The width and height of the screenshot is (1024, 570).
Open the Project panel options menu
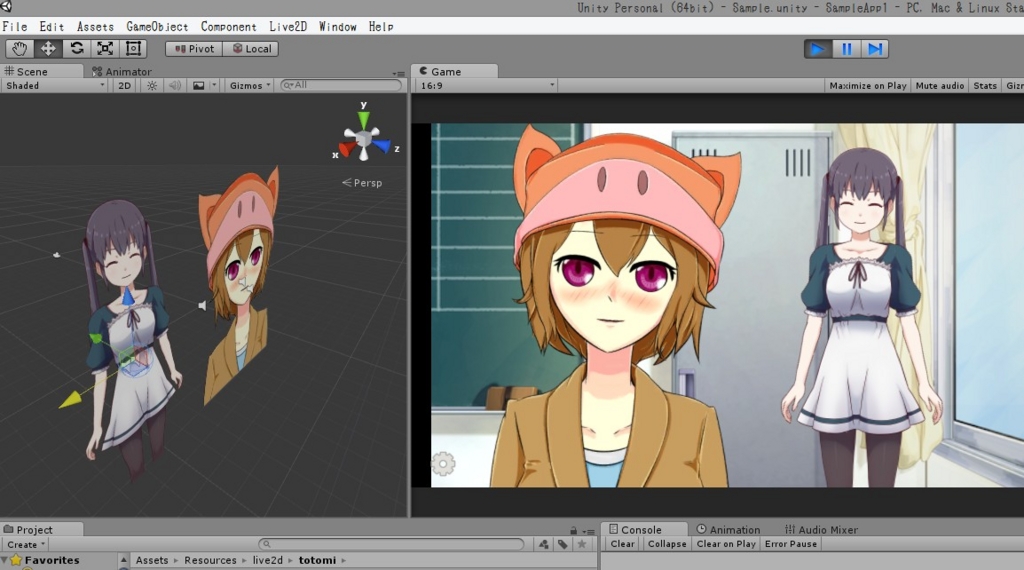click(x=588, y=531)
